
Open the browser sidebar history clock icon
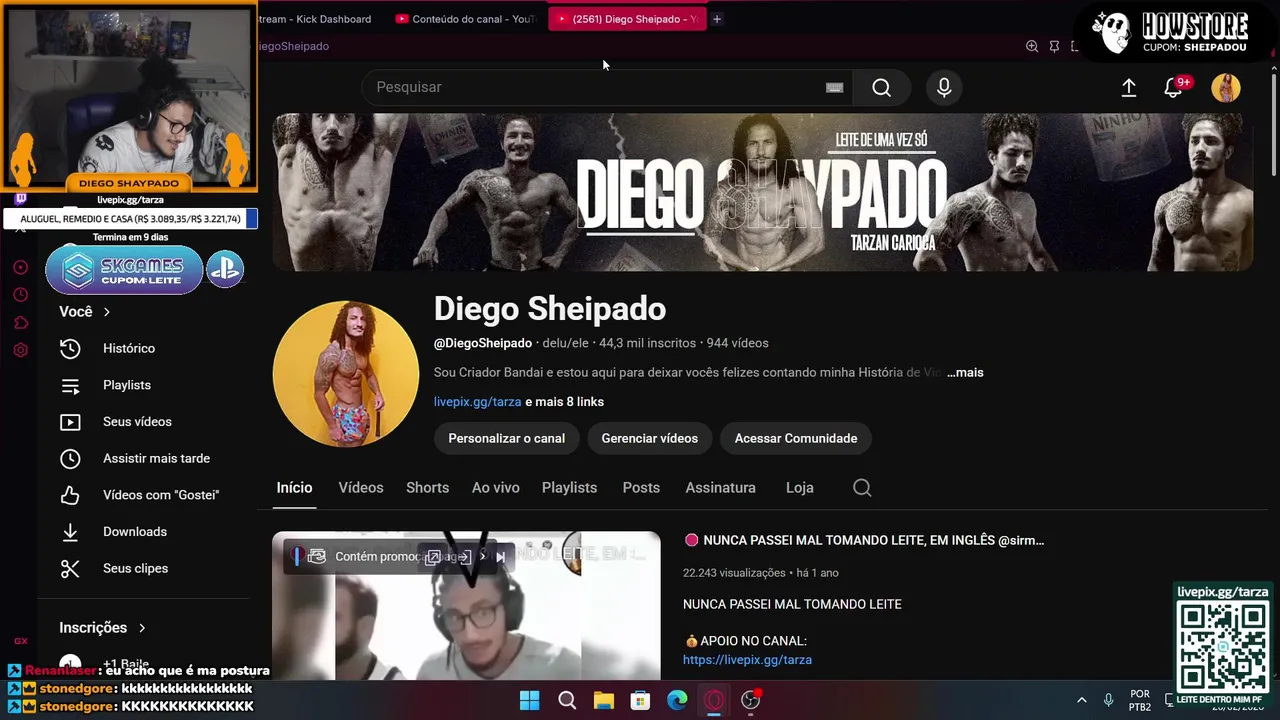[20, 295]
